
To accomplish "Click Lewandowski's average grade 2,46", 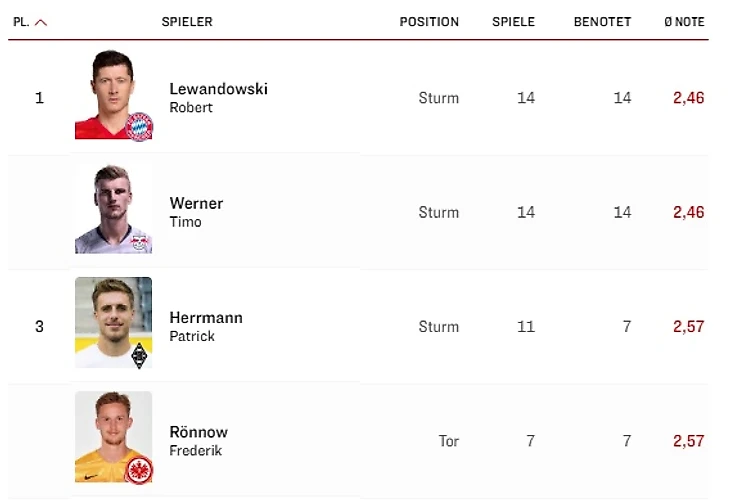I will pyautogui.click(x=688, y=98).
